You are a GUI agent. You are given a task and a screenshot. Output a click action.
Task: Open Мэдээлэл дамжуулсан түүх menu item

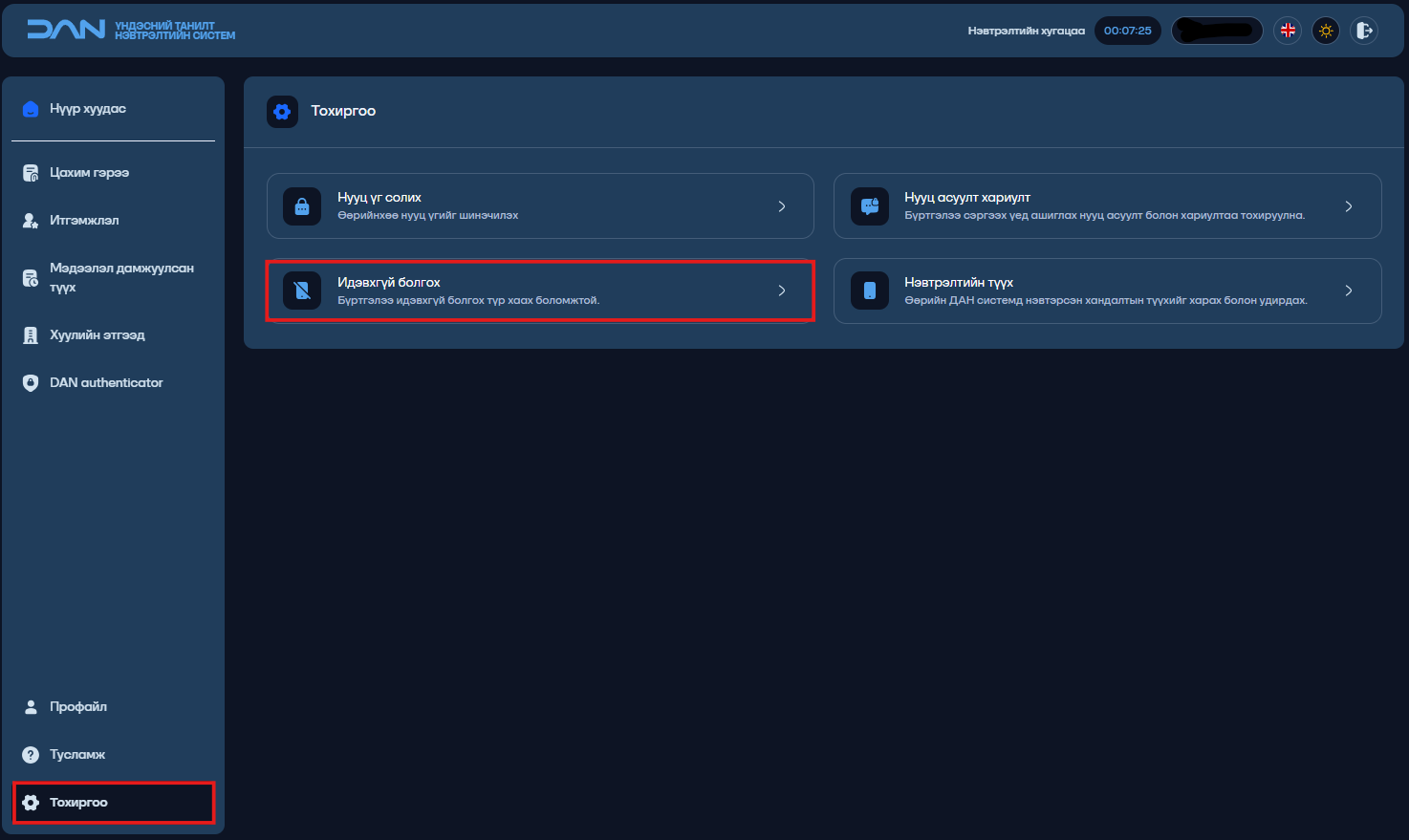pos(122,278)
